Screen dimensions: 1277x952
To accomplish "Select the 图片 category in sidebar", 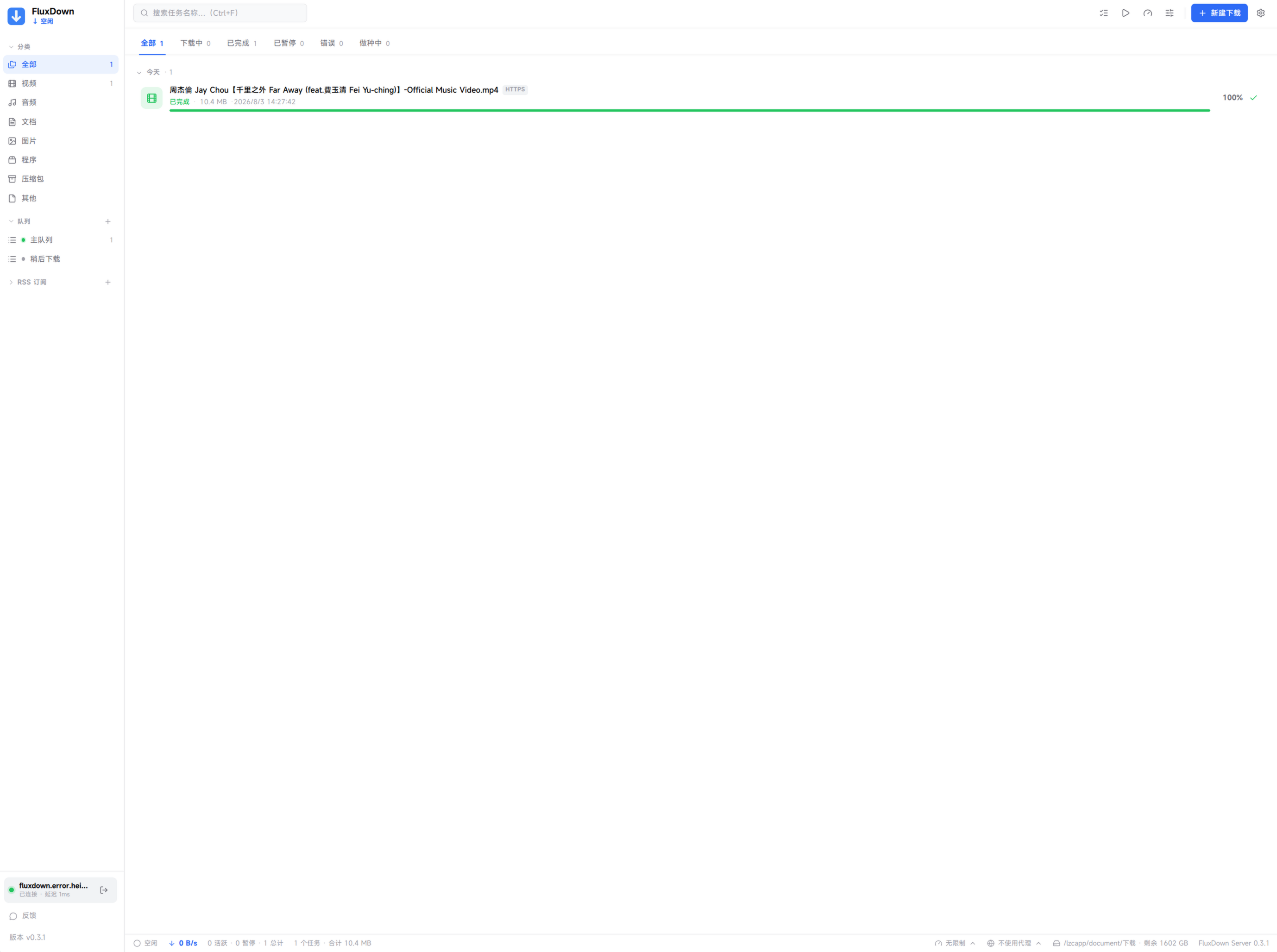I will point(61,141).
